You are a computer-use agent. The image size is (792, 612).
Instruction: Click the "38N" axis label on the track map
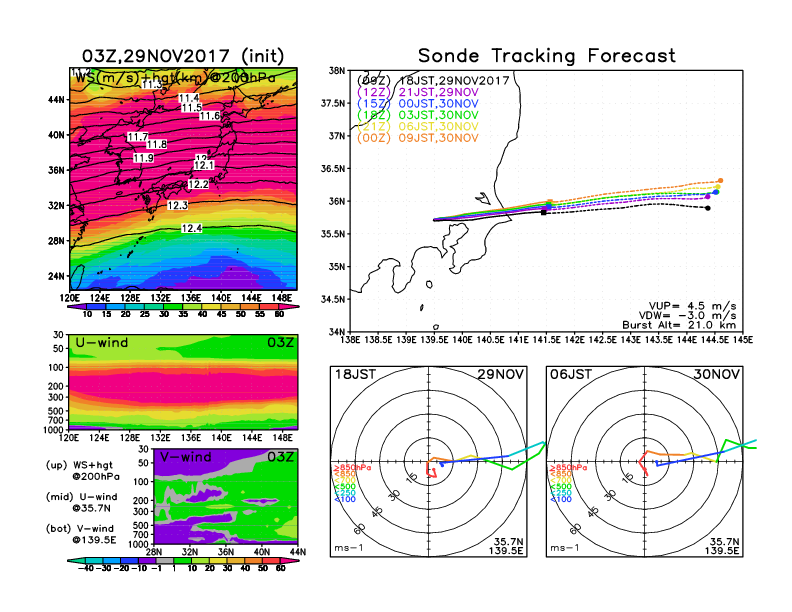click(336, 71)
